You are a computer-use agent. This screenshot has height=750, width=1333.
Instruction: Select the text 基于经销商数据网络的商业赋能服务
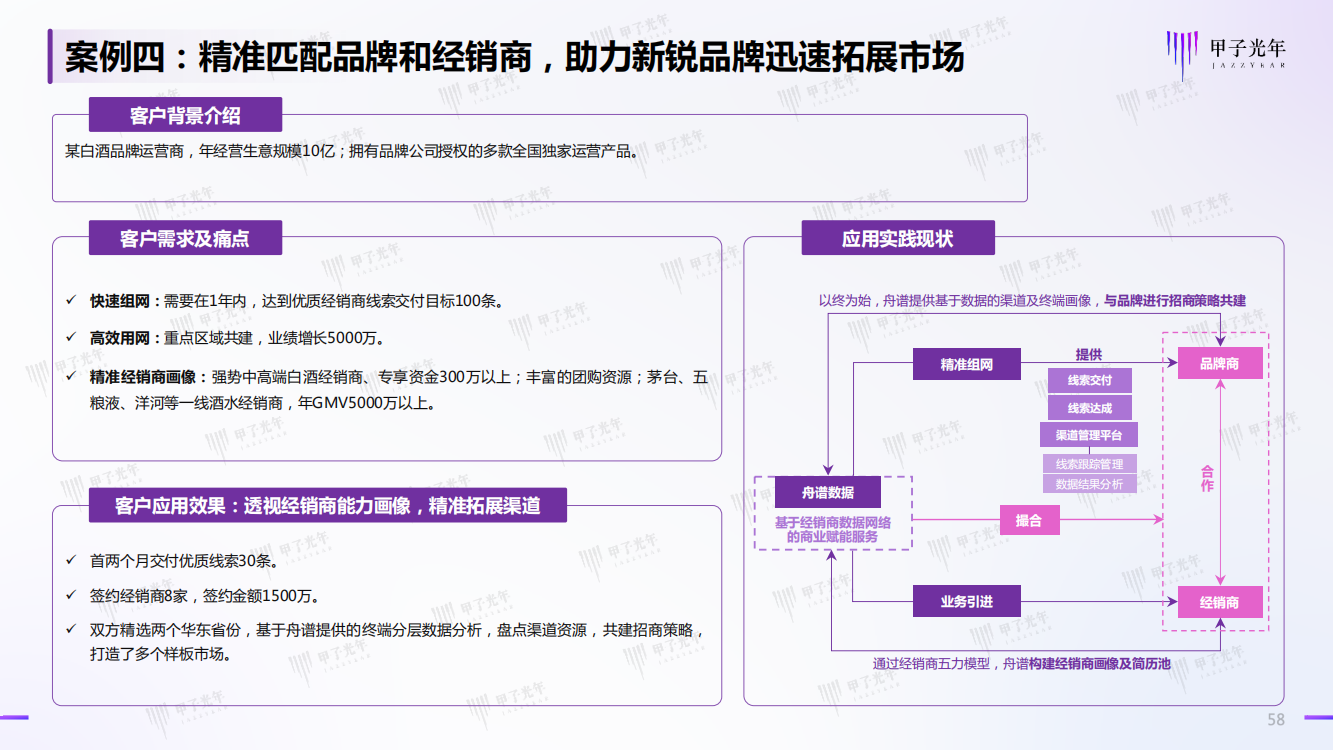(x=832, y=529)
